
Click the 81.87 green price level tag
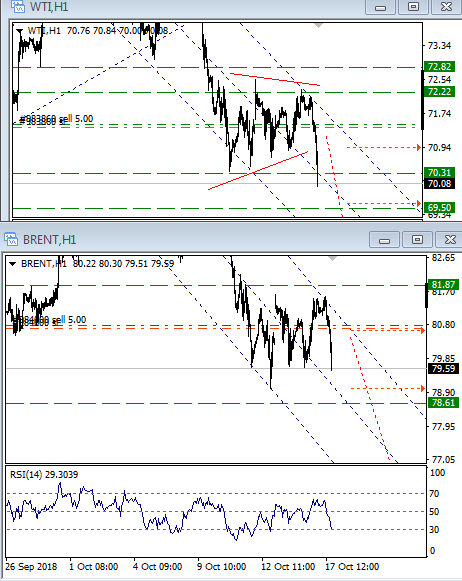443,285
